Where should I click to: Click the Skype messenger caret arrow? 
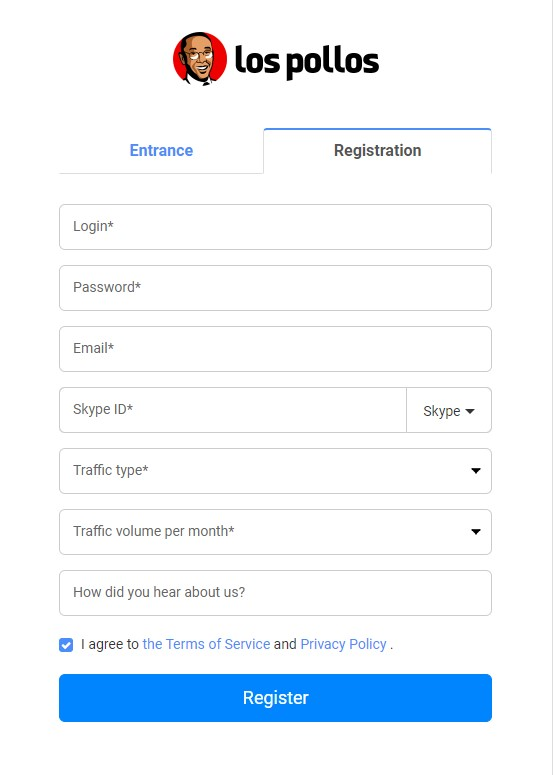coord(470,411)
